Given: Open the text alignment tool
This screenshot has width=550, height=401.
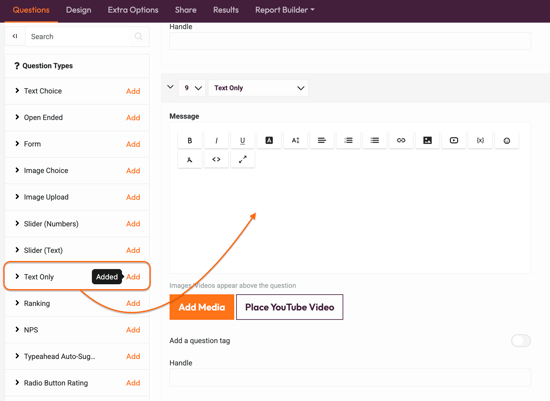Looking at the screenshot, I should tap(322, 140).
